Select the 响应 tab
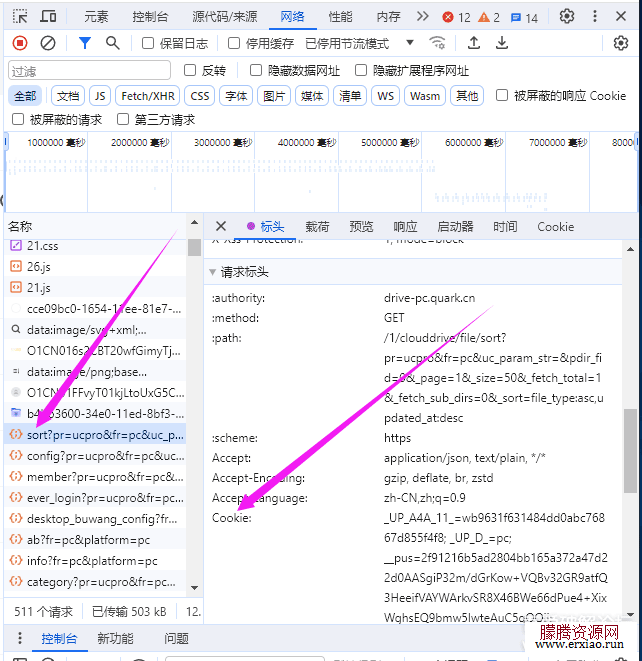 [x=405, y=227]
